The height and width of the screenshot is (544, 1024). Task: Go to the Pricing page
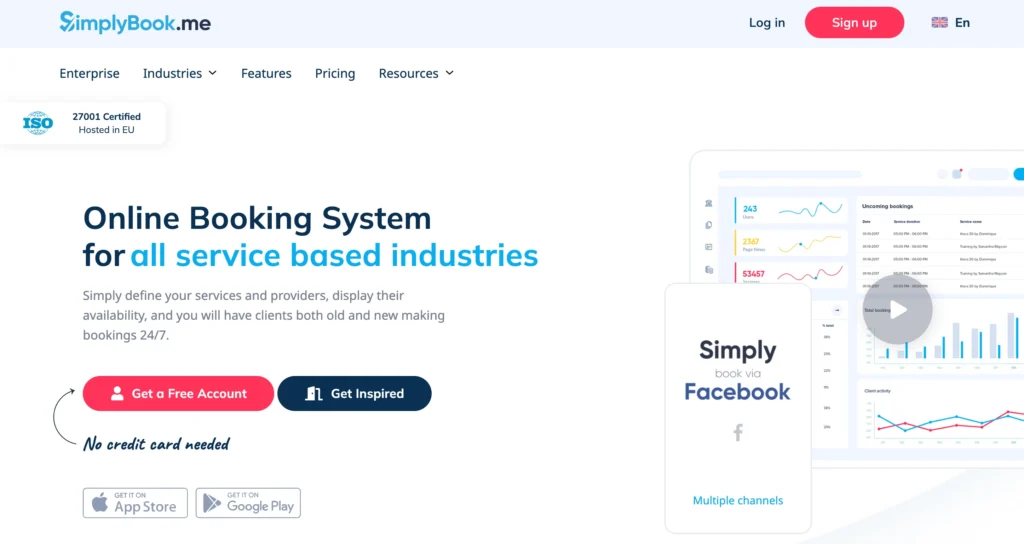pyautogui.click(x=335, y=73)
